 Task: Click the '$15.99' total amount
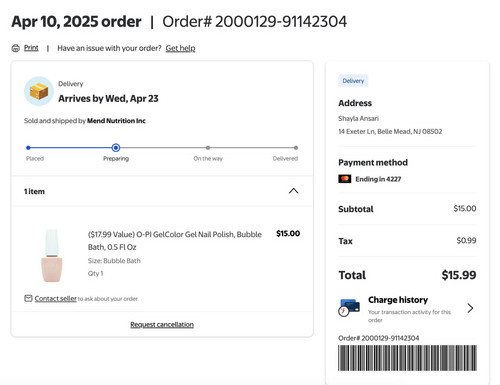pyautogui.click(x=459, y=275)
